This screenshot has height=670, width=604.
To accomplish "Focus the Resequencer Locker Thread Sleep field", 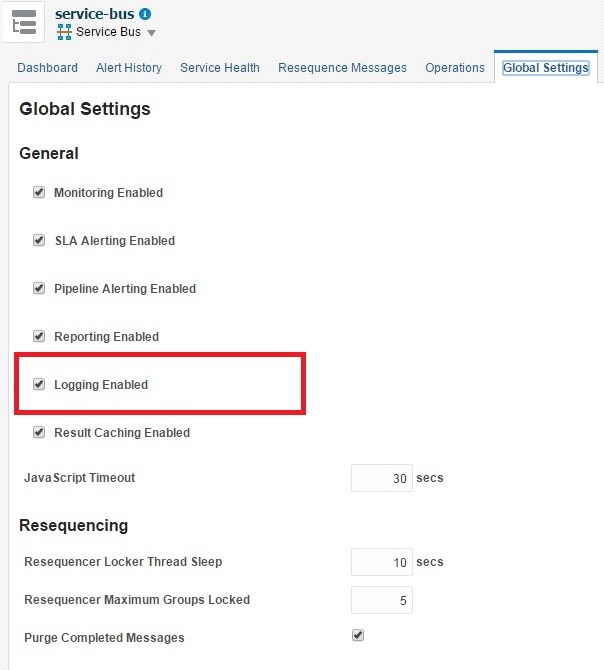I will coord(381,562).
